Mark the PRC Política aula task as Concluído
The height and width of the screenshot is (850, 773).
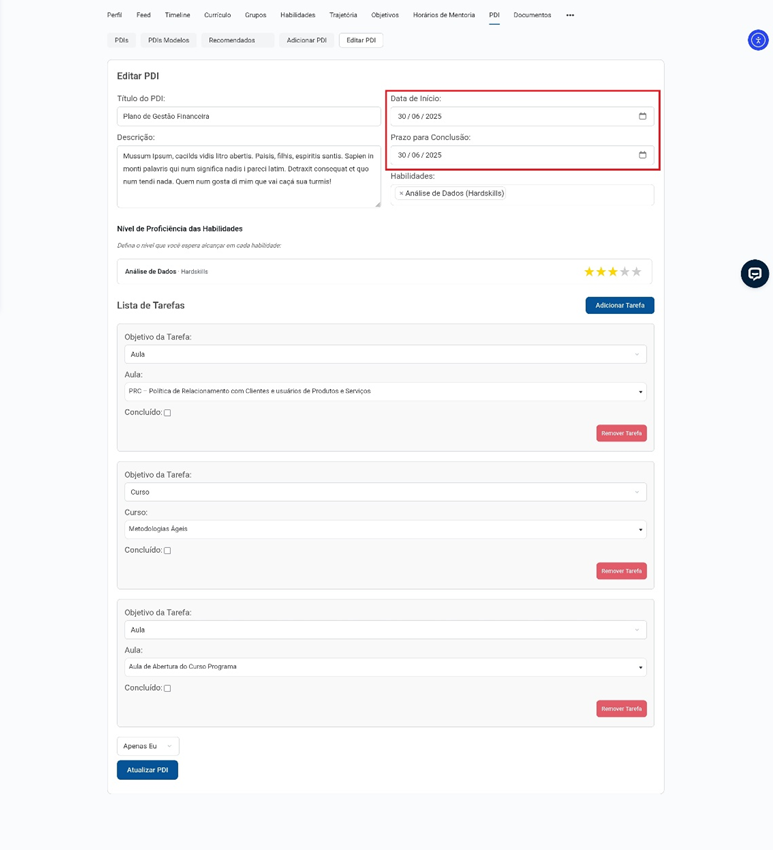coord(167,413)
